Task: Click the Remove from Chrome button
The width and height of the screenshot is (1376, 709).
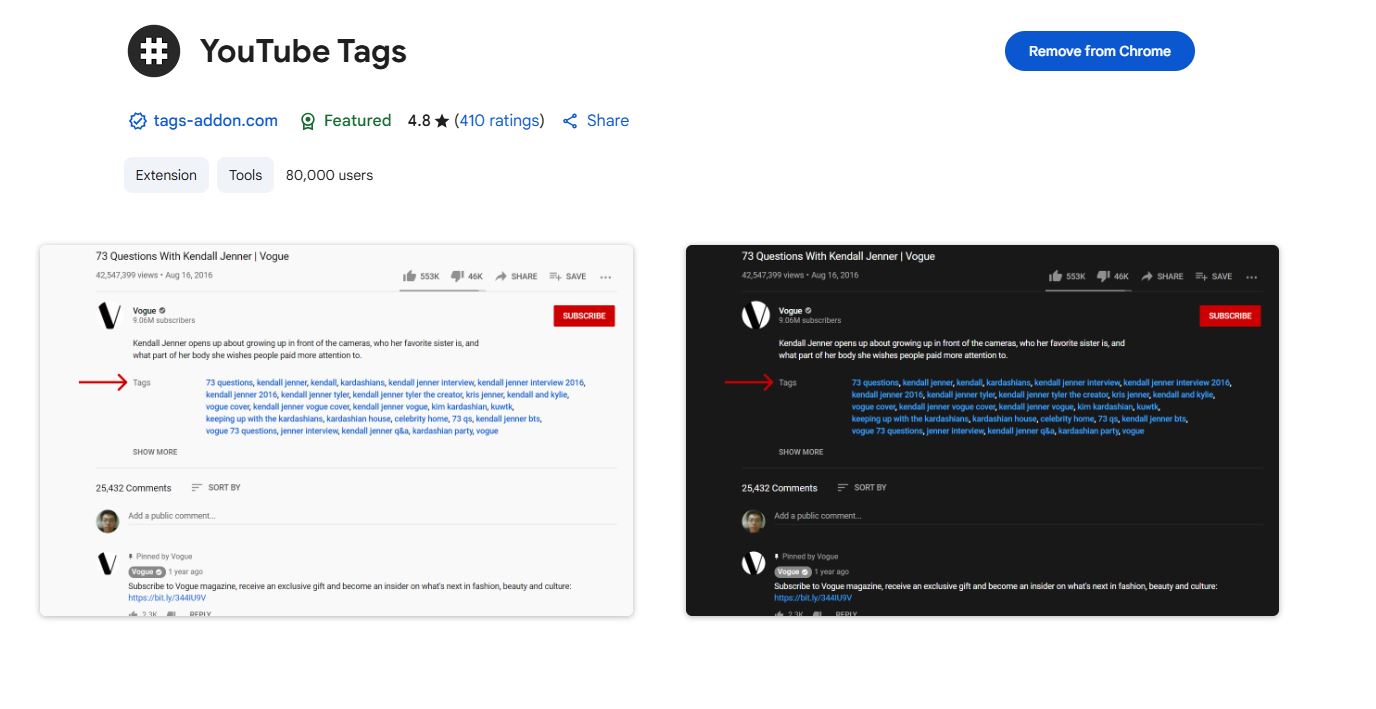Action: pos(1099,50)
